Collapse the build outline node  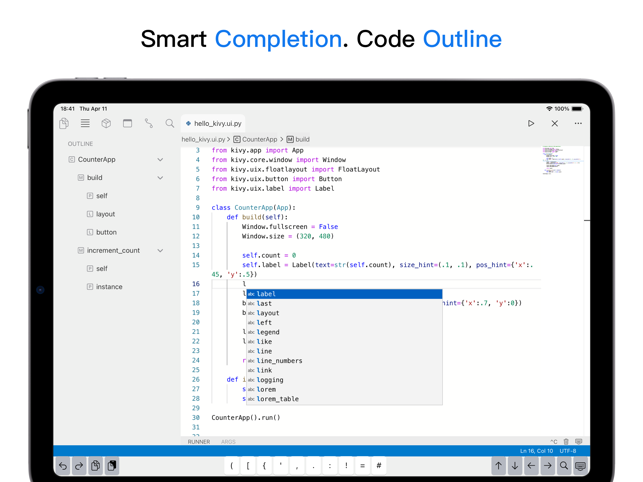[160, 178]
